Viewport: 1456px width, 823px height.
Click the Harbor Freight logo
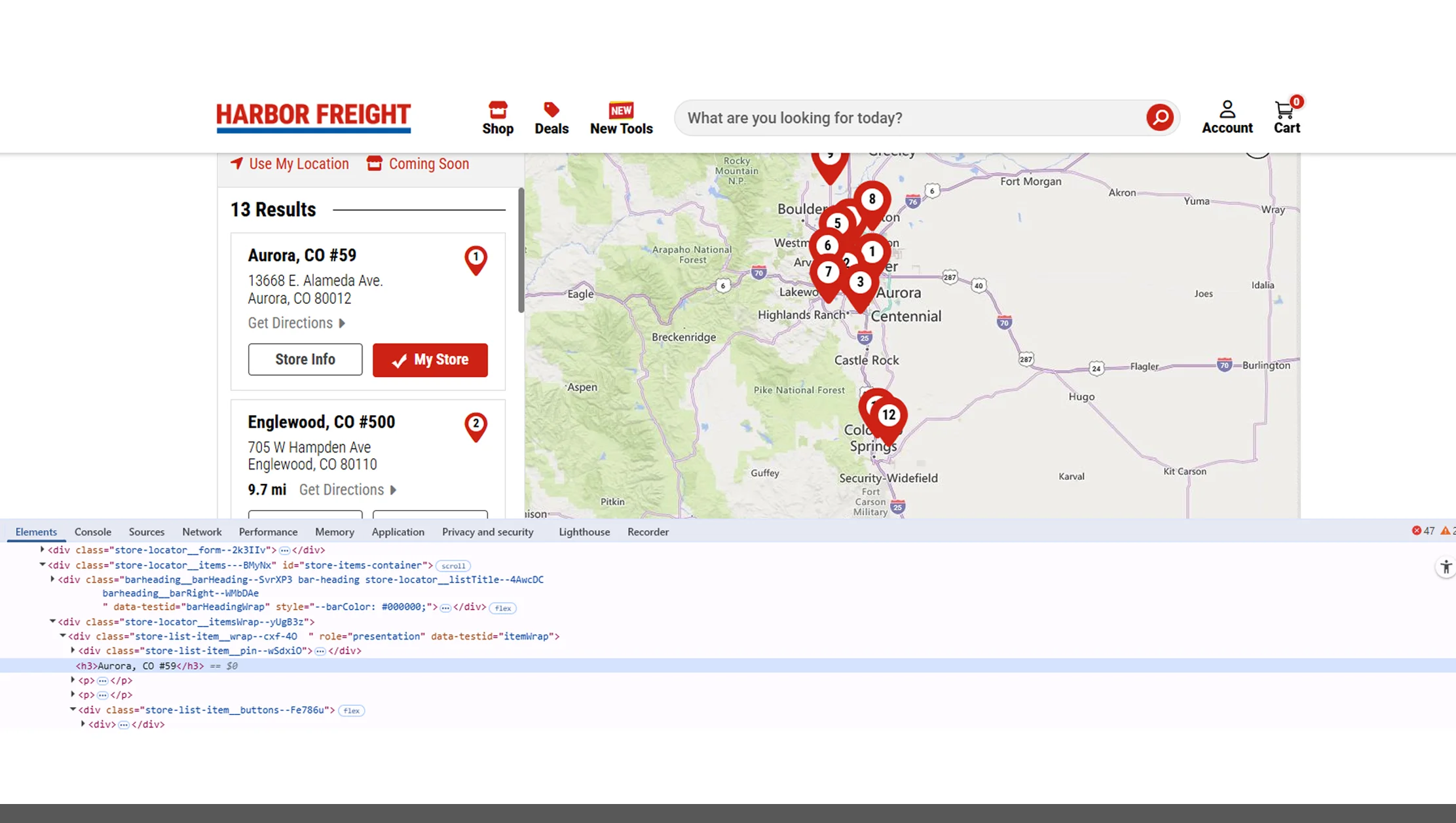pyautogui.click(x=313, y=118)
